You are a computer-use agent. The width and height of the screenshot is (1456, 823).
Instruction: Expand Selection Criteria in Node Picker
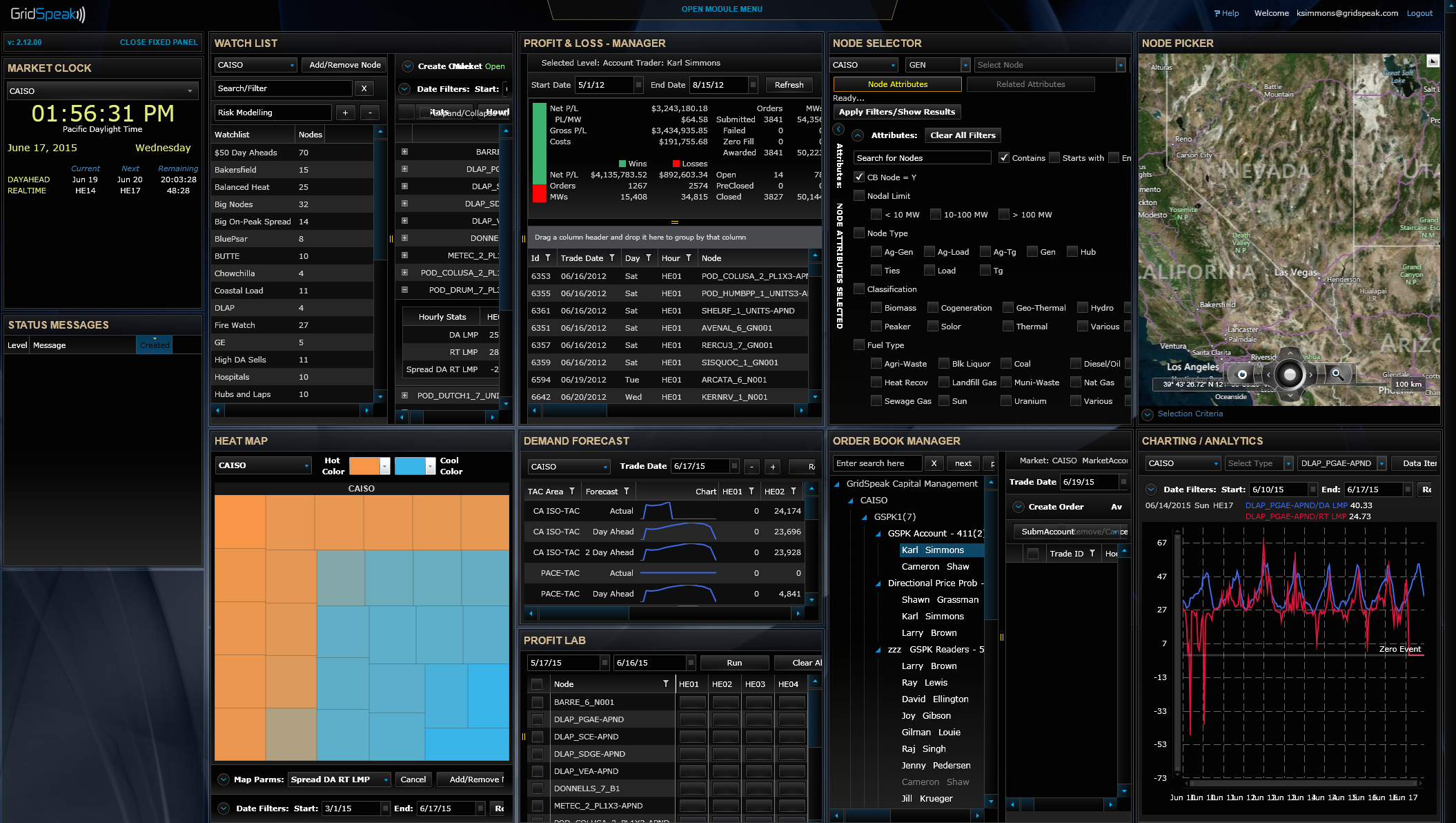pyautogui.click(x=1148, y=414)
